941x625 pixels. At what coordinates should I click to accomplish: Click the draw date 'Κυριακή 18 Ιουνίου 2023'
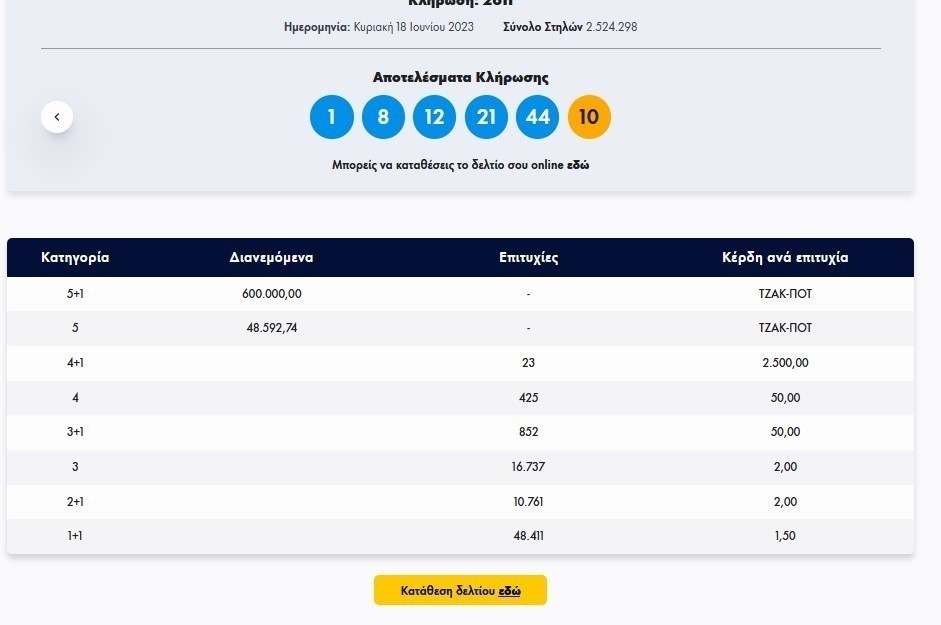click(x=413, y=27)
